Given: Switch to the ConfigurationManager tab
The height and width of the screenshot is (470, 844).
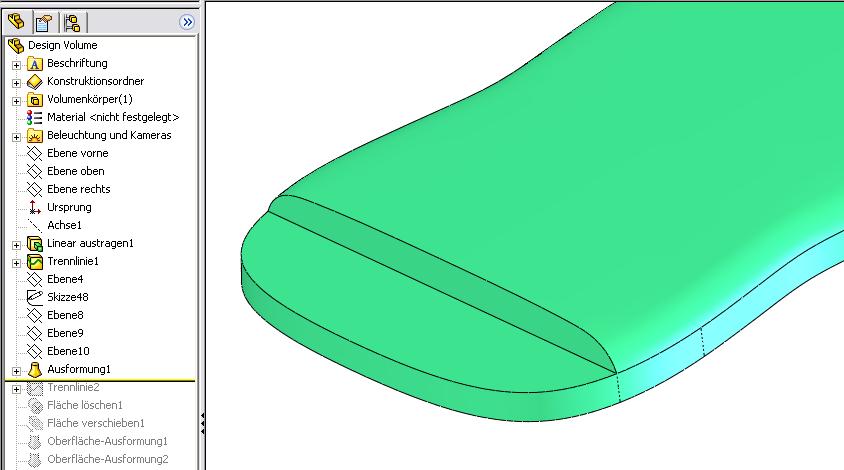Looking at the screenshot, I should (x=72, y=23).
